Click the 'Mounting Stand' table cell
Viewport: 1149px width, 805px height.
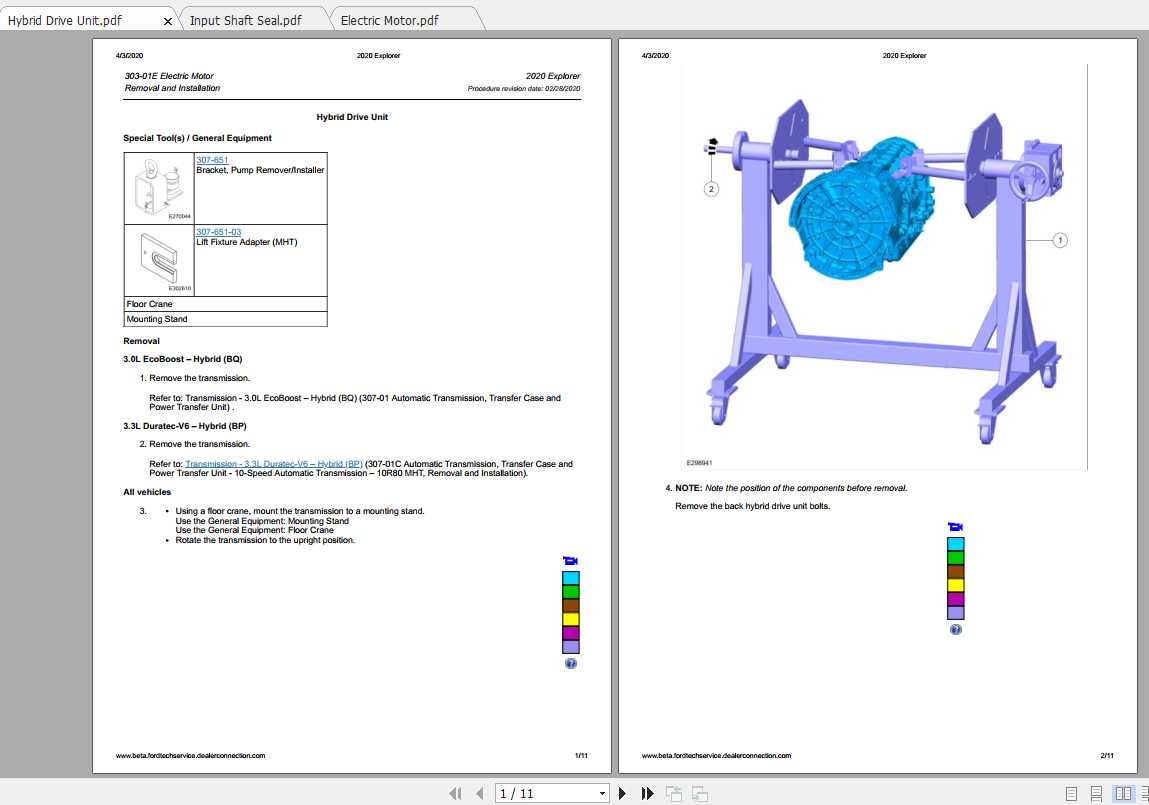[x=226, y=319]
